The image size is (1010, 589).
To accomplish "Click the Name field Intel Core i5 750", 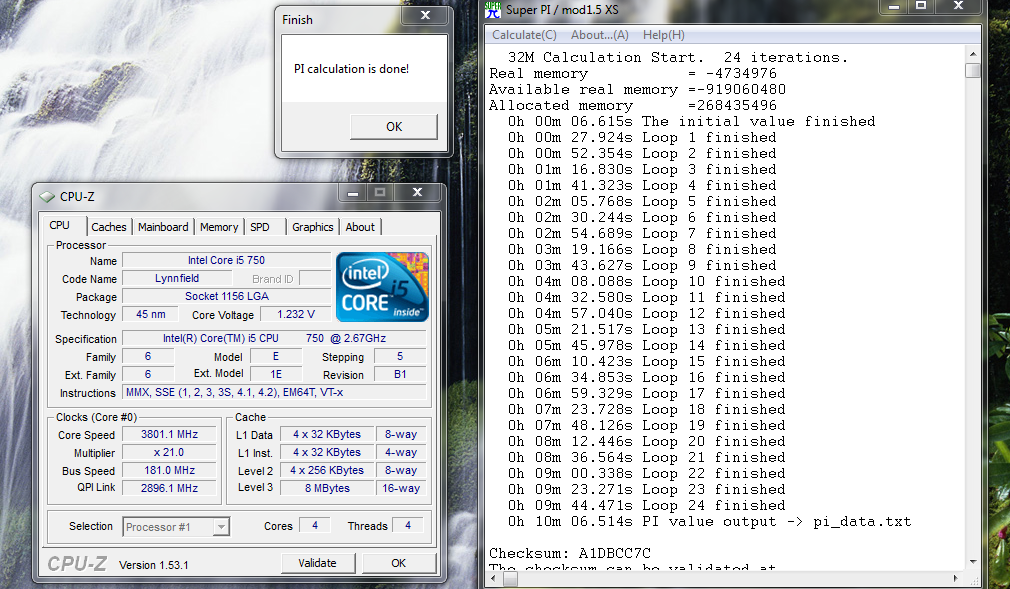I will [226, 260].
